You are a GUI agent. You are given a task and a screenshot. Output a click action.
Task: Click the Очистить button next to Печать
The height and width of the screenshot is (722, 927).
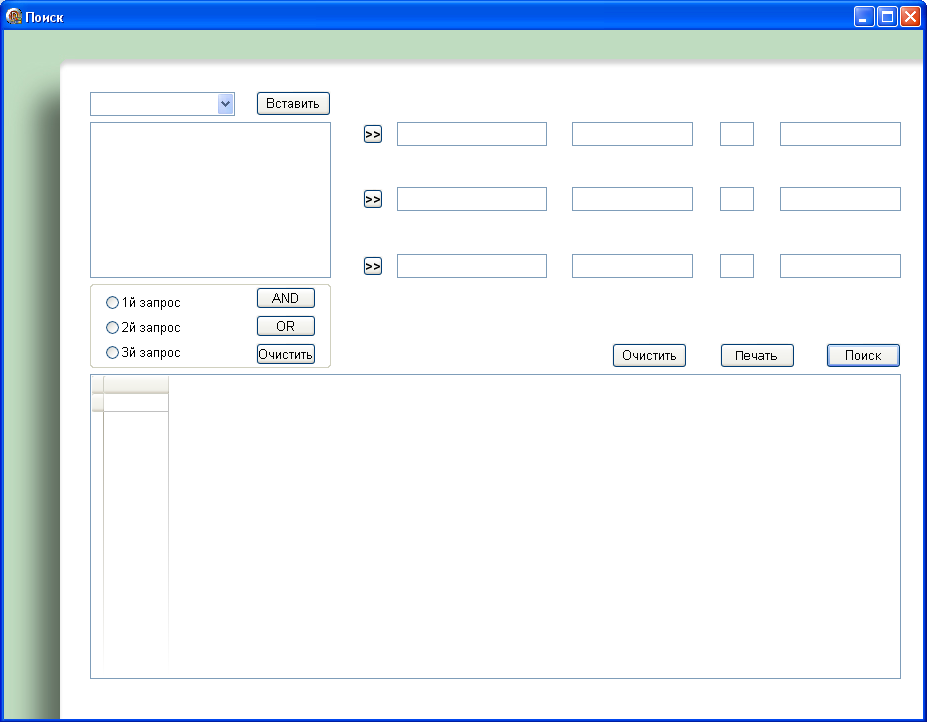tap(649, 355)
